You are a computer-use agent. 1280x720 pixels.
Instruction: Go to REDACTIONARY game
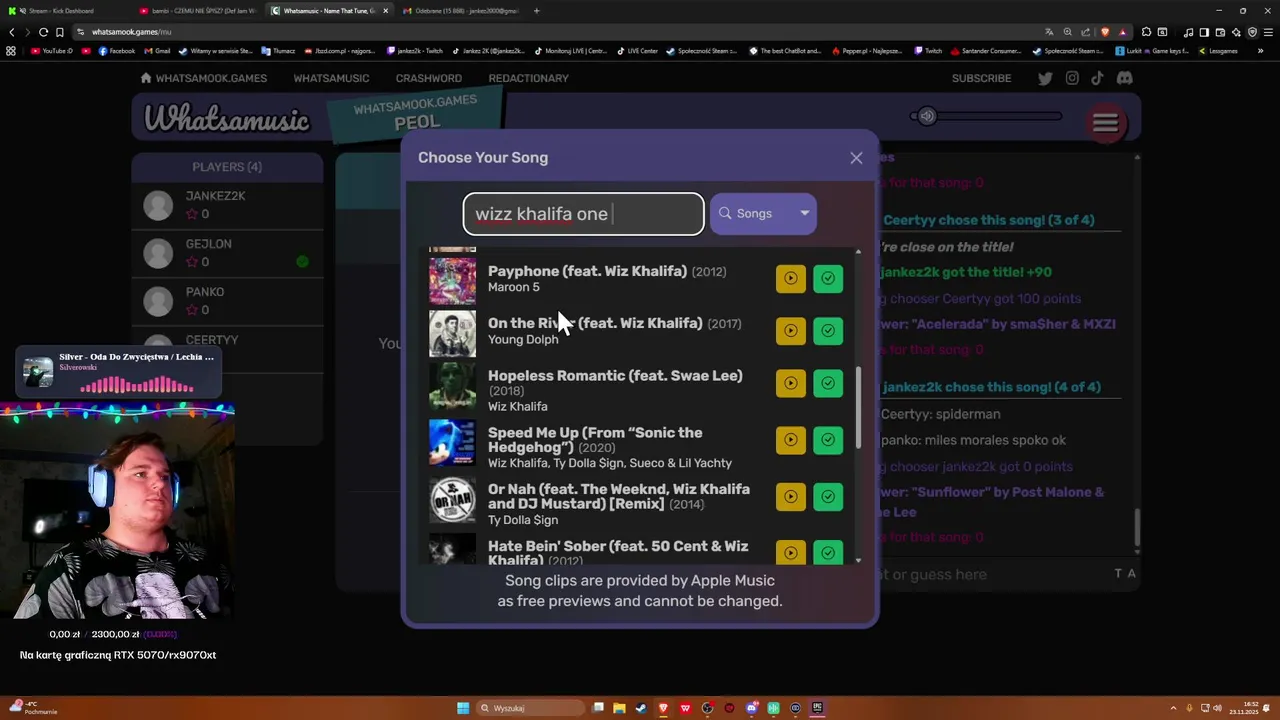528,78
